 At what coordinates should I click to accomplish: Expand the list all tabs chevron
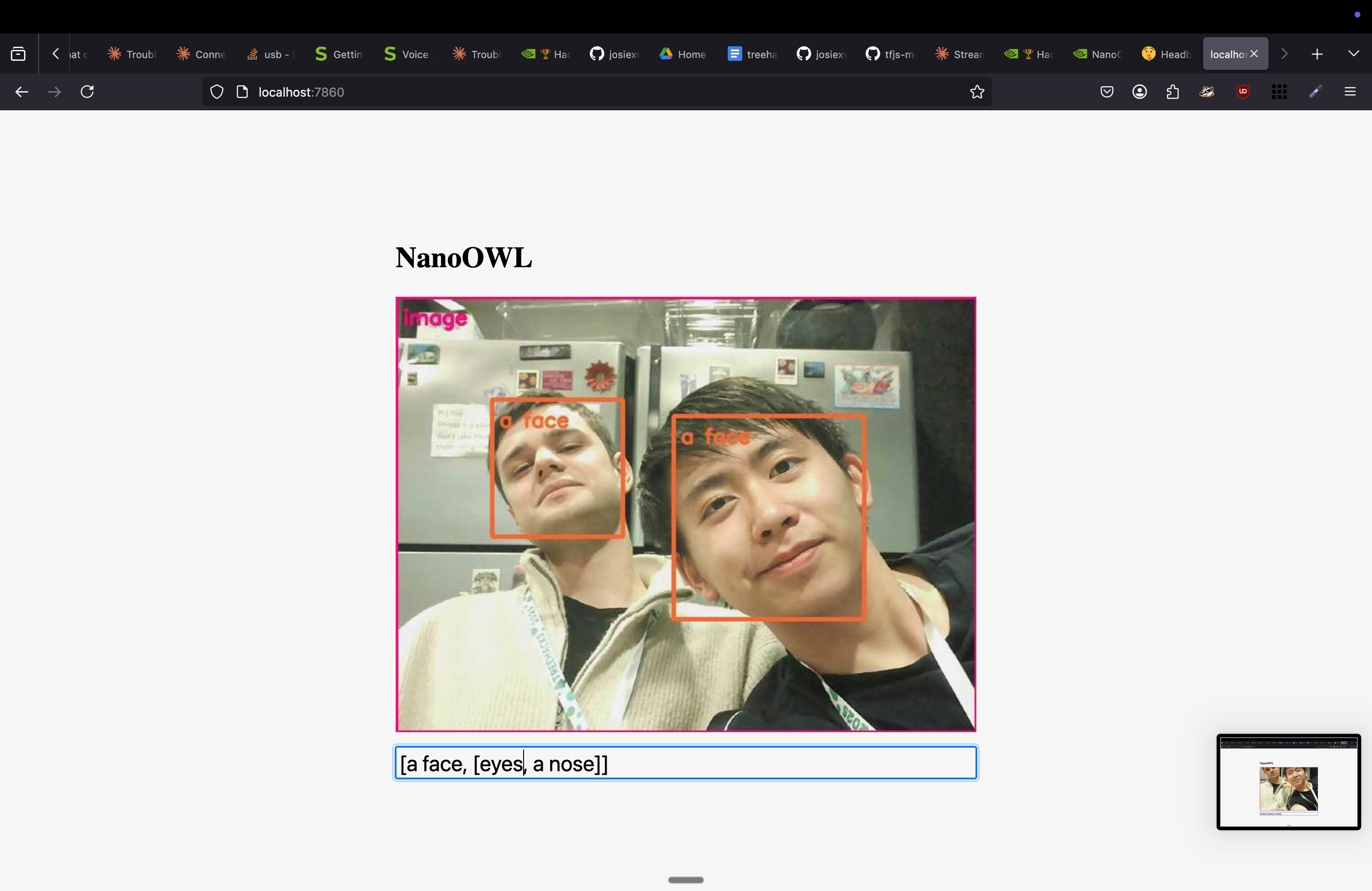1353,54
